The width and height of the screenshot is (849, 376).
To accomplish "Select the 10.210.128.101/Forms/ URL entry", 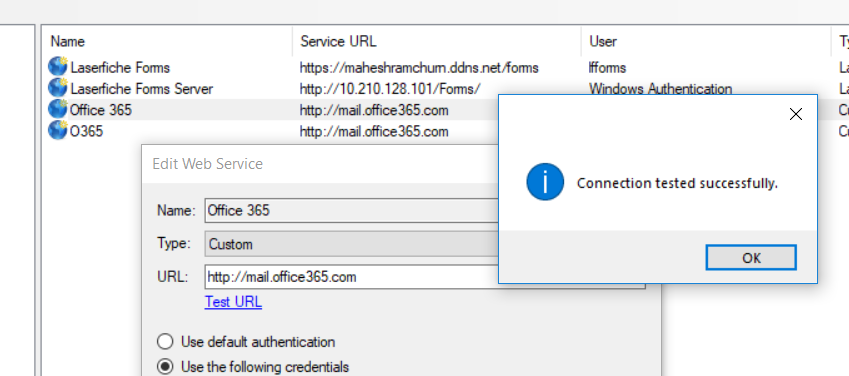I will 390,89.
